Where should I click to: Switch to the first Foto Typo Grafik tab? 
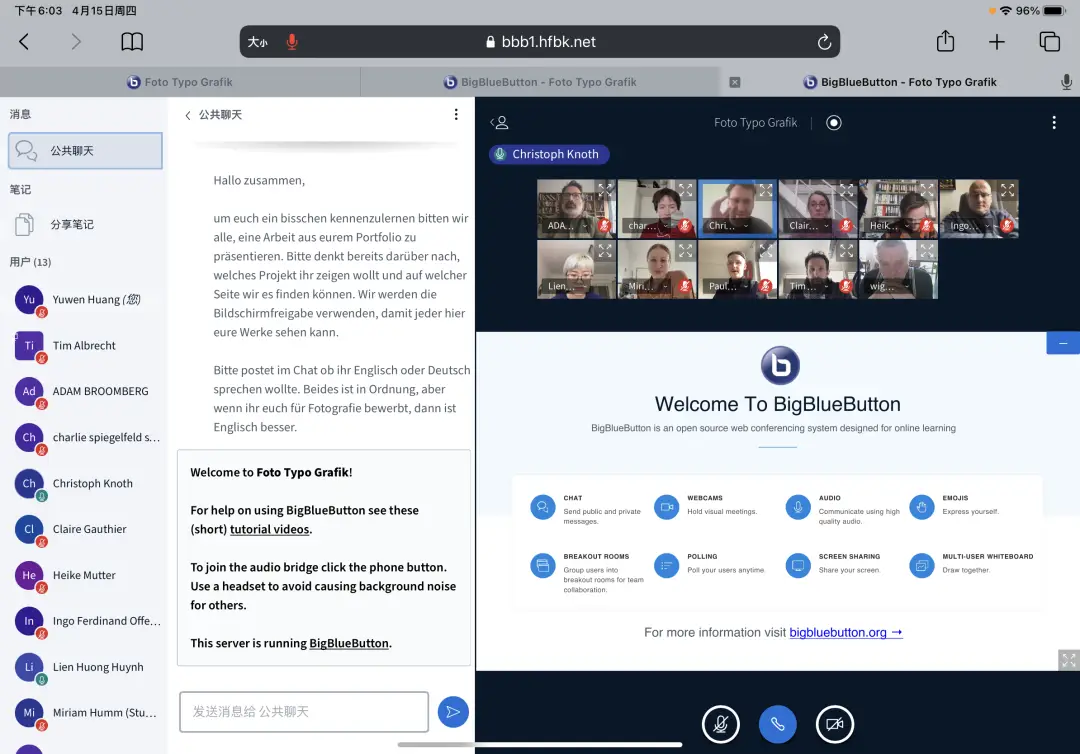click(x=180, y=82)
